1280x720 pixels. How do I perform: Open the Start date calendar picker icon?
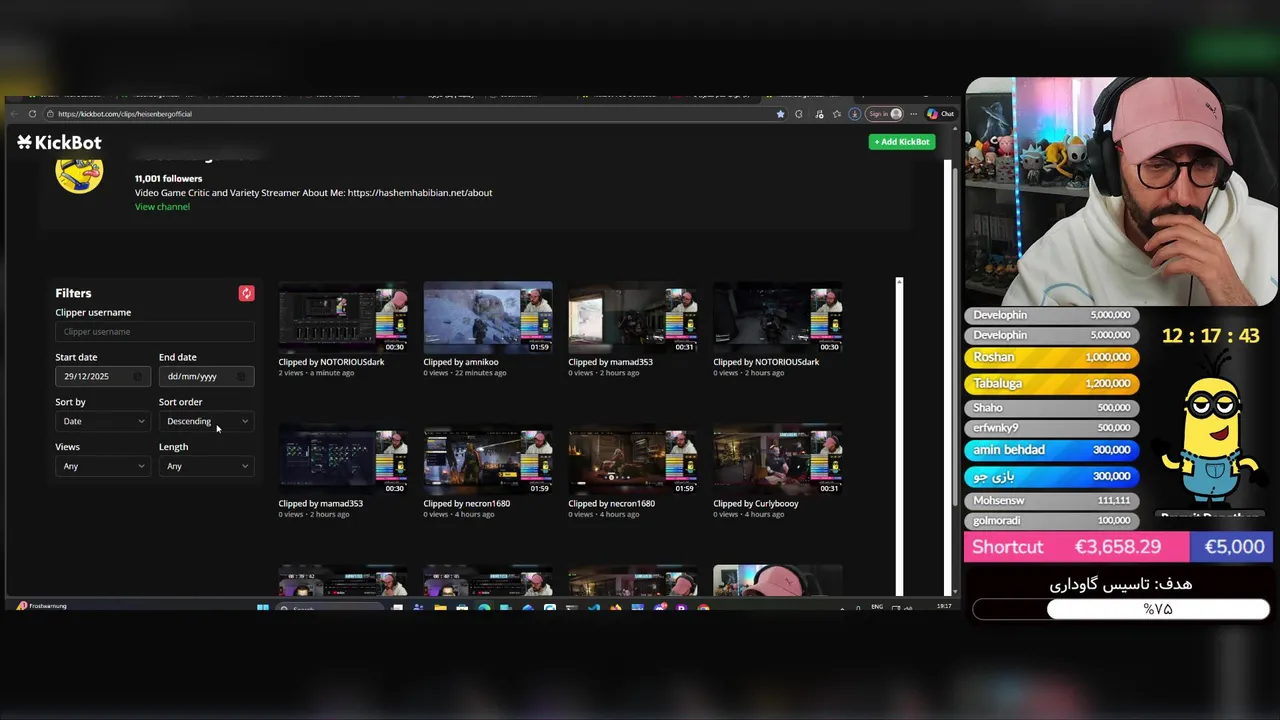[139, 376]
